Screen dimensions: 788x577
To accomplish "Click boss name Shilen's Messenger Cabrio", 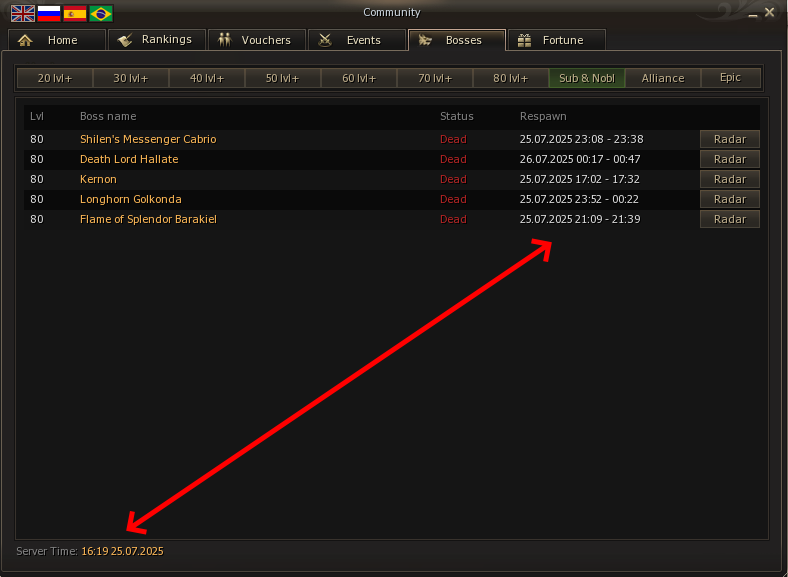I will (x=148, y=139).
